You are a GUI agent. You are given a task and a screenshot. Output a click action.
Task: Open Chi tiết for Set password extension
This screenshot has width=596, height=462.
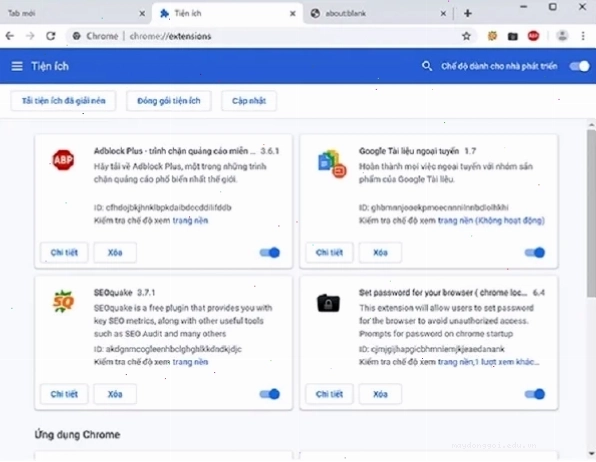329,394
